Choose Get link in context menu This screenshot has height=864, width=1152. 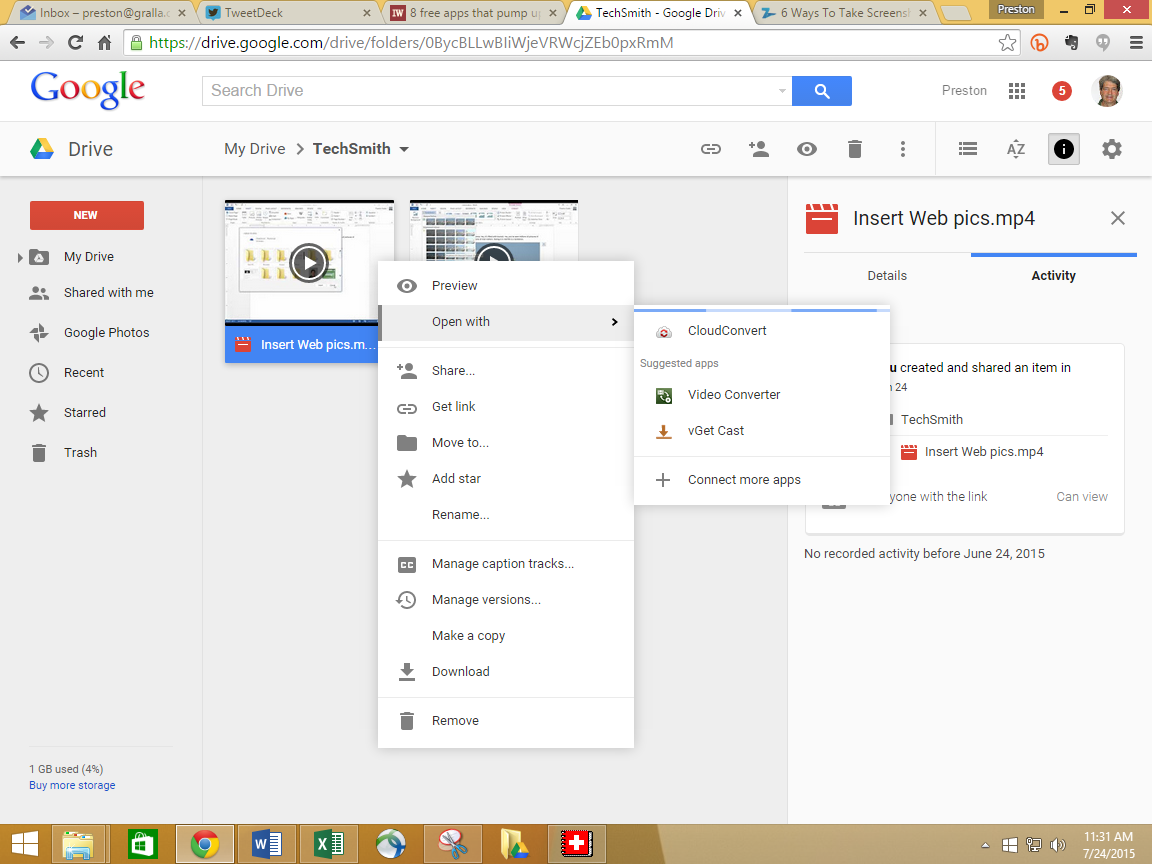point(505,407)
